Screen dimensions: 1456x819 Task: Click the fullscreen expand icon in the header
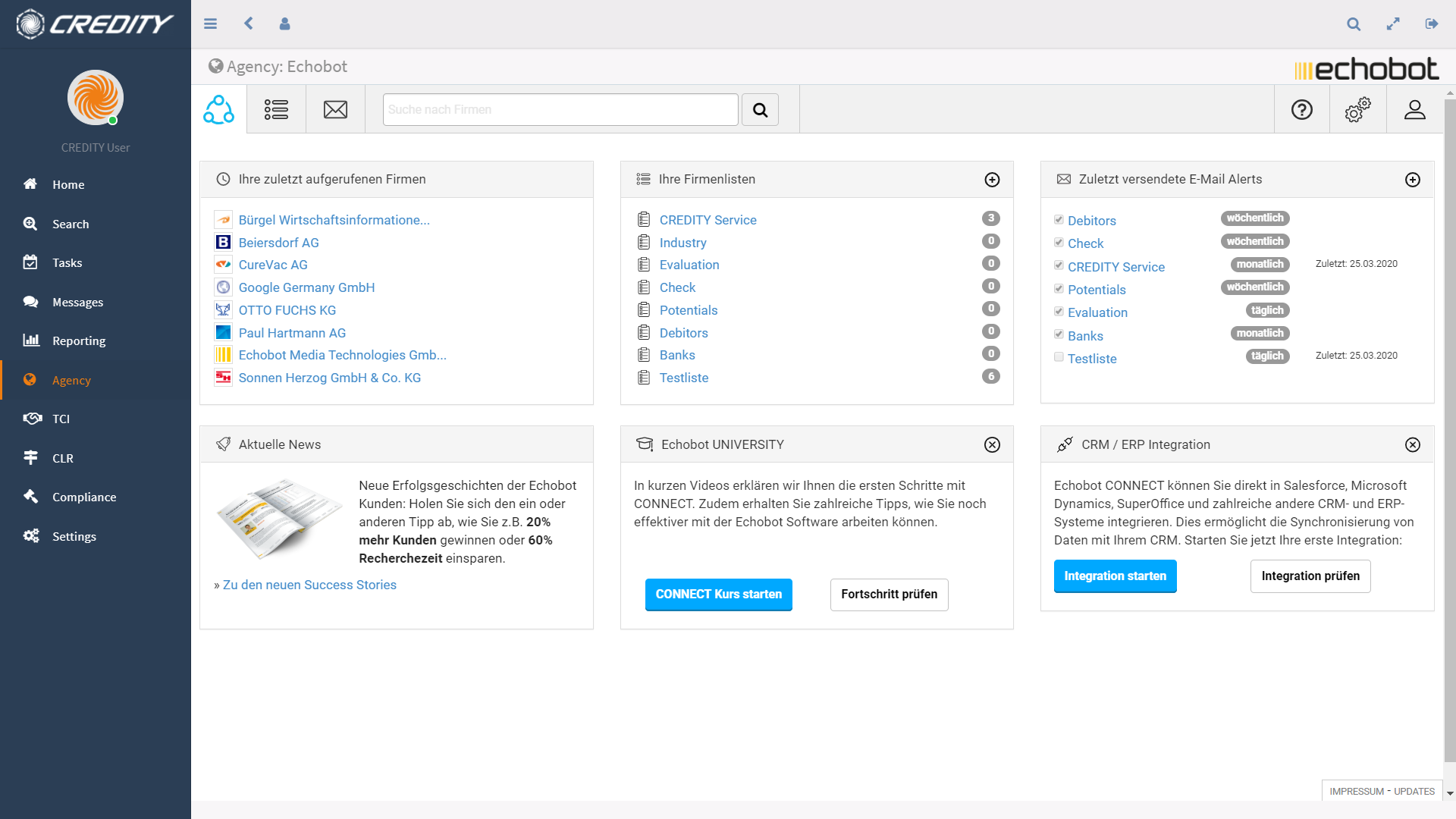click(x=1393, y=24)
